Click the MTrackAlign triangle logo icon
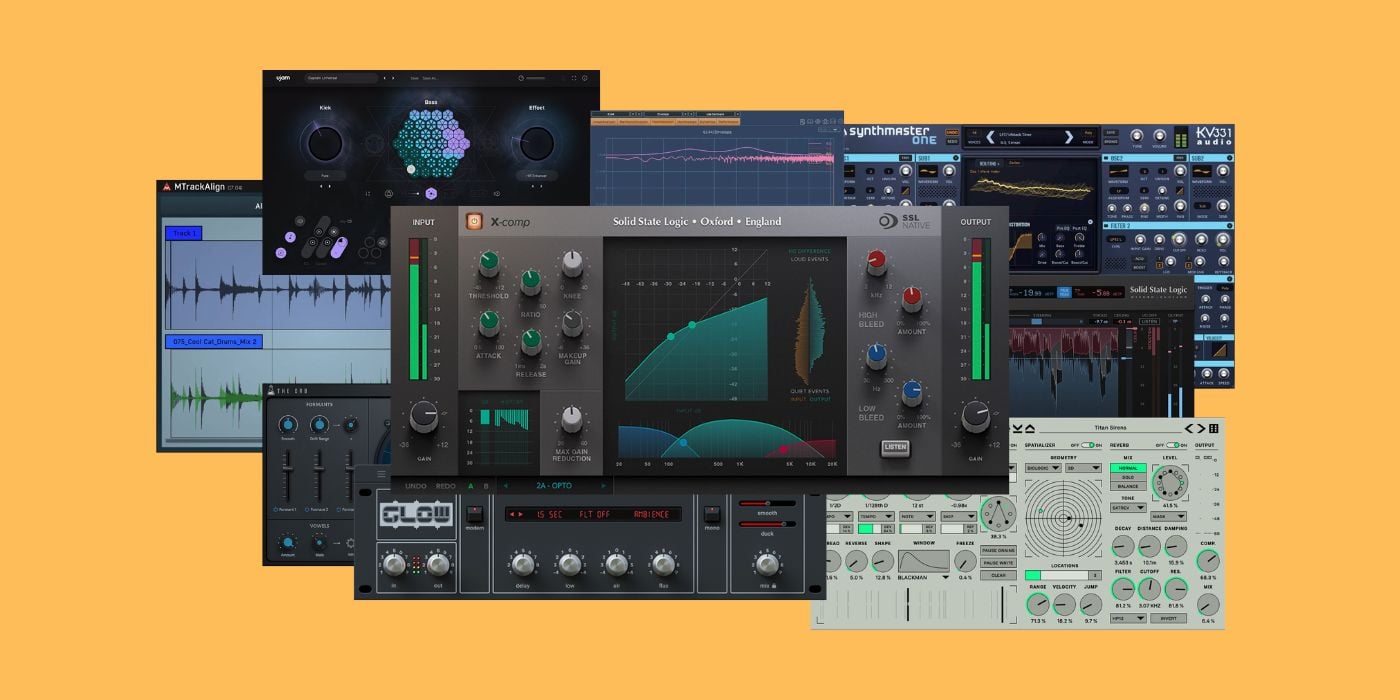 click(167, 187)
